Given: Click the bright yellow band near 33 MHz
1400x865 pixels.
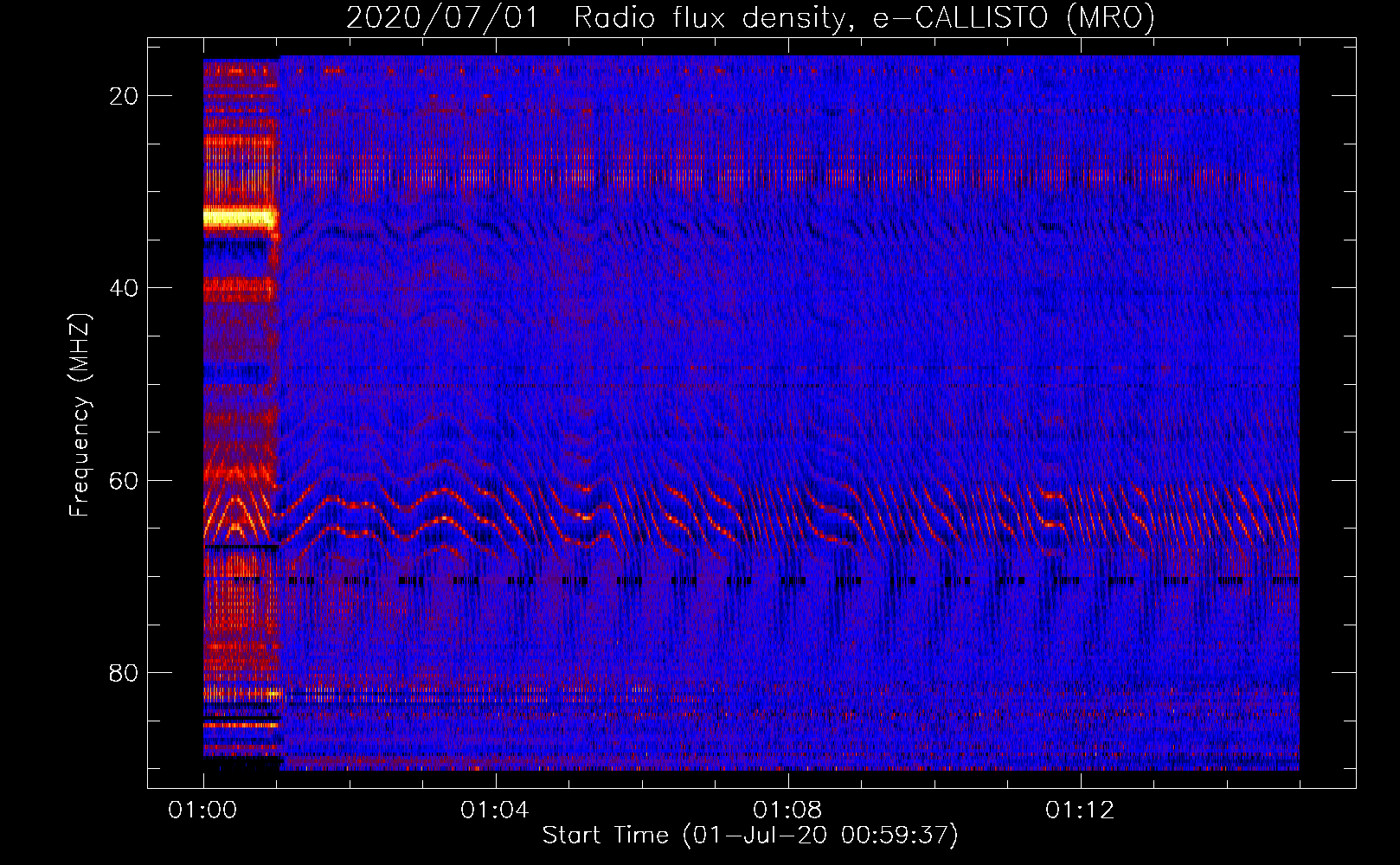Looking at the screenshot, I should (x=240, y=218).
